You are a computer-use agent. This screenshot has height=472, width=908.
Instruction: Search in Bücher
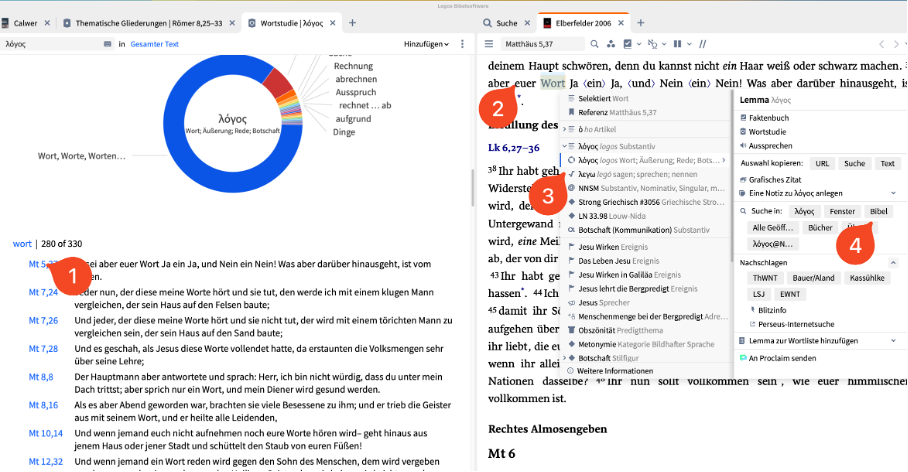tap(820, 228)
